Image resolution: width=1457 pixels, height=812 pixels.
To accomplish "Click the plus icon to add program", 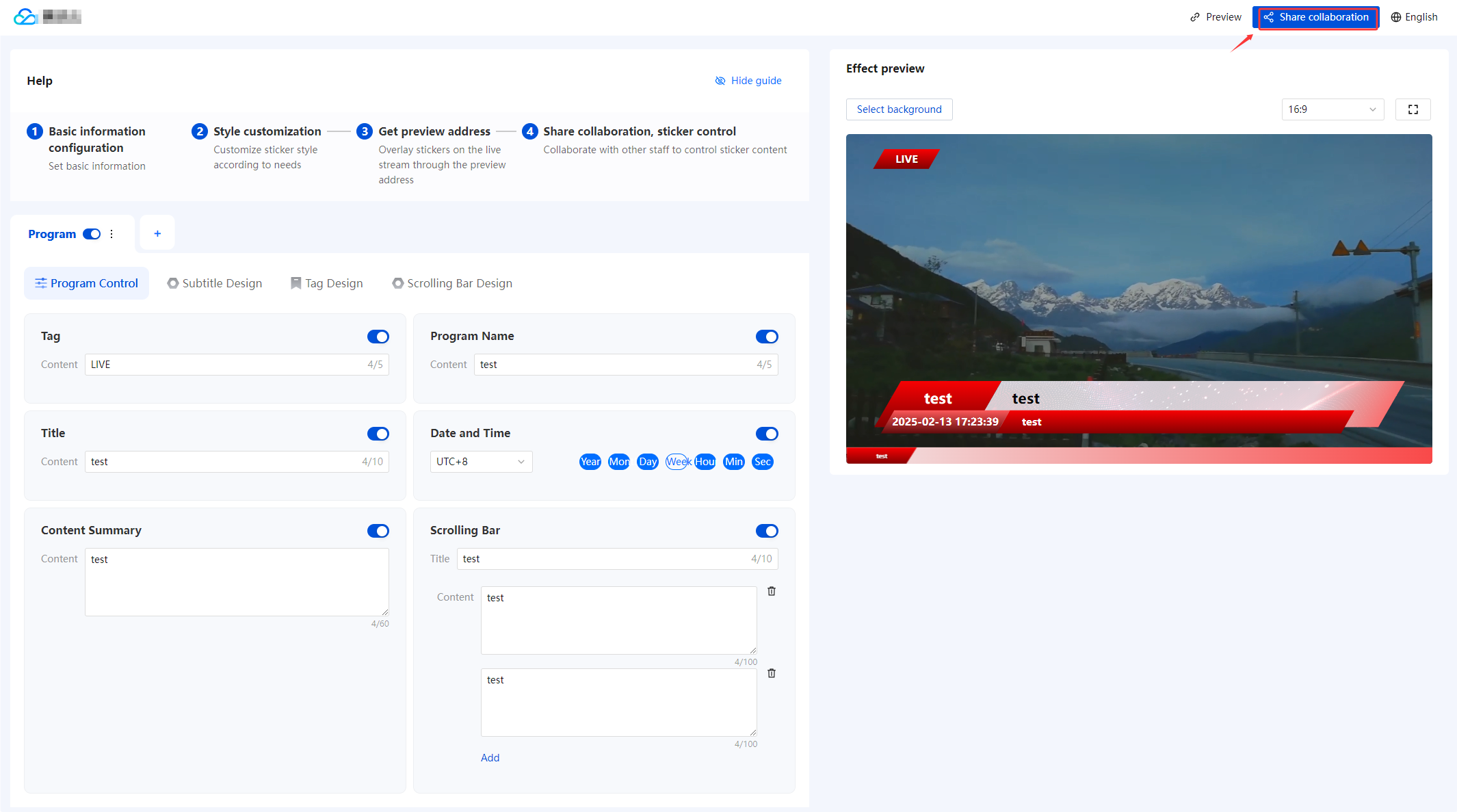I will click(x=157, y=234).
